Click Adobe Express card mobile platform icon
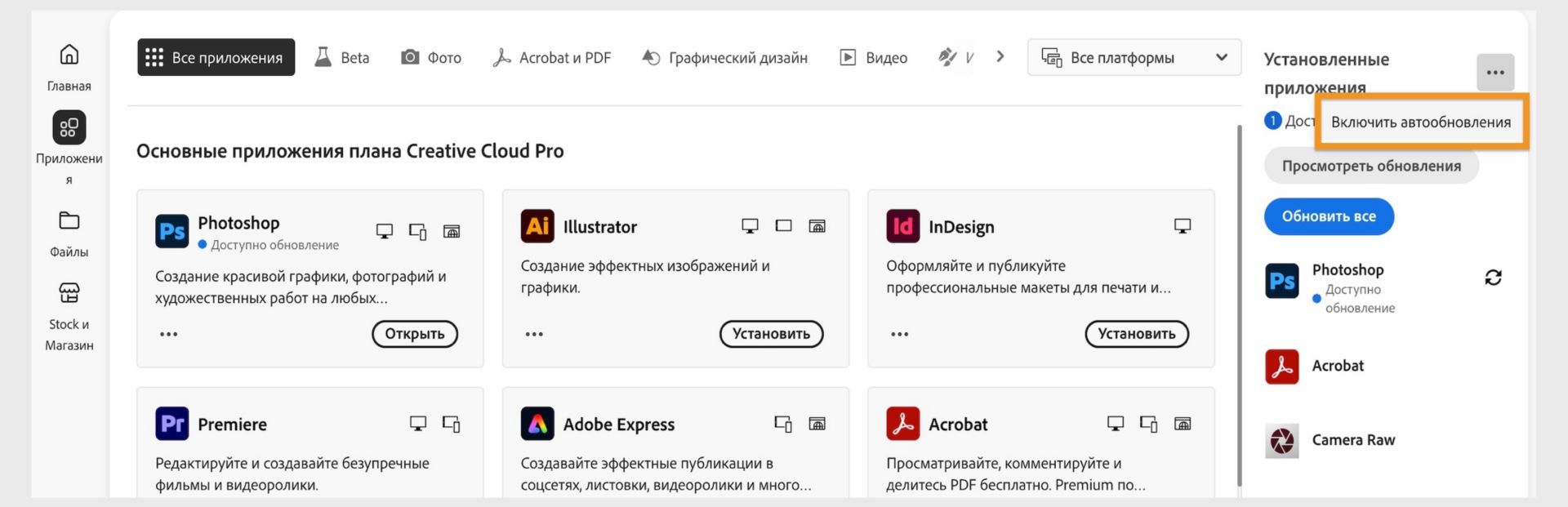The height and width of the screenshot is (507, 1568). 783,425
